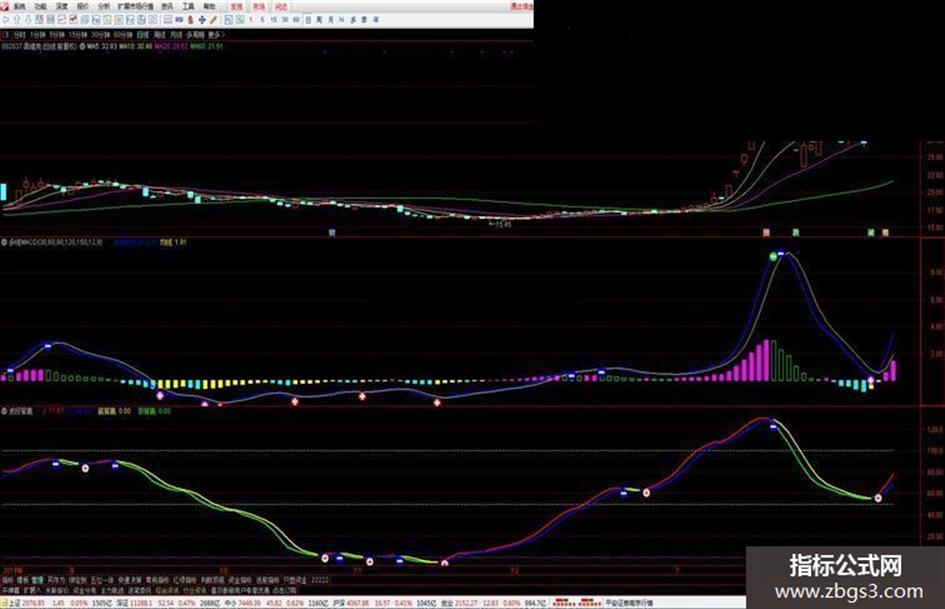
Task: Select the pencil drawing tool icon
Action: pos(213,20)
